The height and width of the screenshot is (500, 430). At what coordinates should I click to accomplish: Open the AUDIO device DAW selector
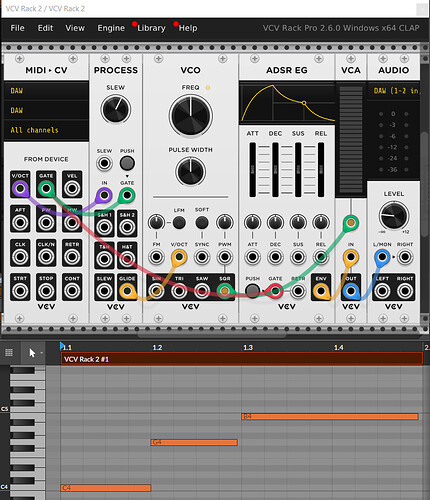[x=393, y=91]
